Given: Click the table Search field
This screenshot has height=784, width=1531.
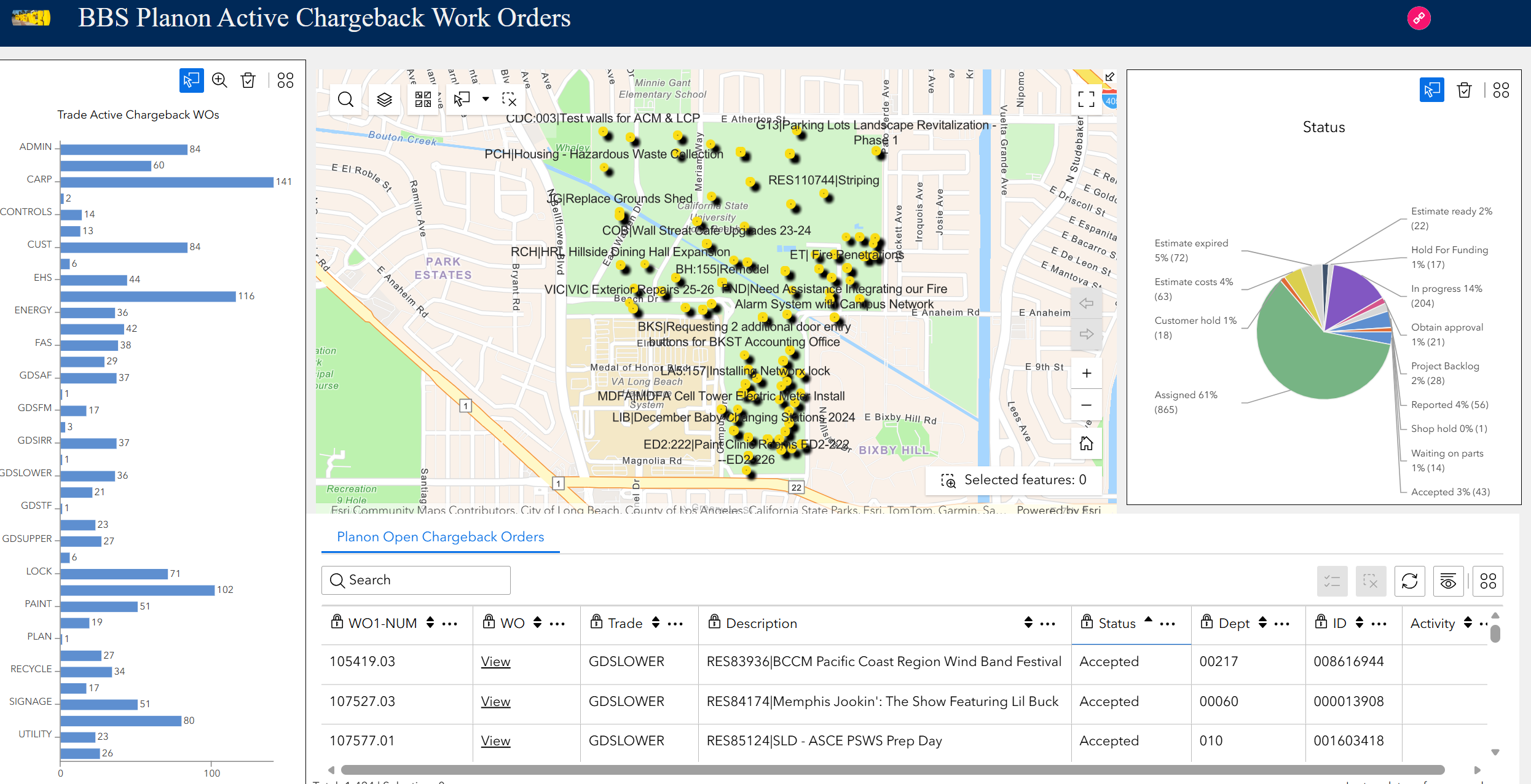Looking at the screenshot, I should point(416,580).
